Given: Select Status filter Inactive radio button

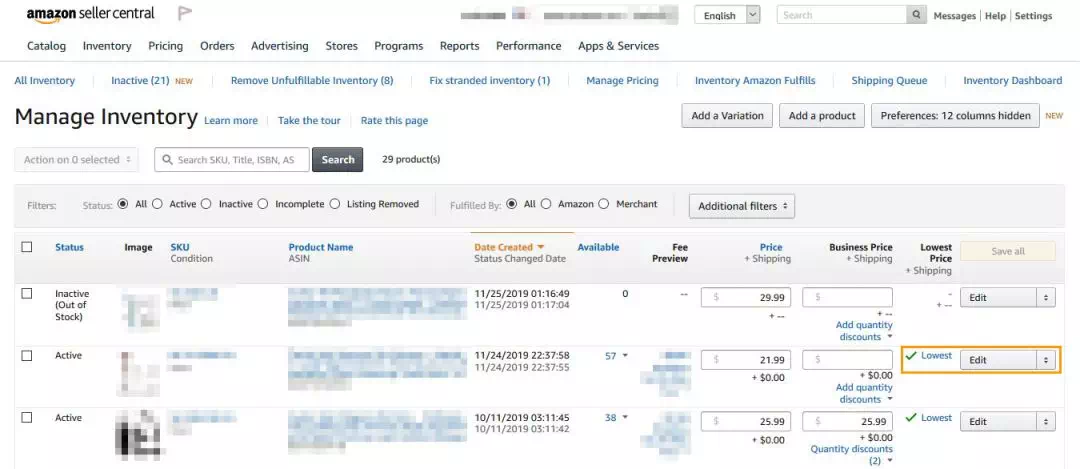Looking at the screenshot, I should click(206, 204).
